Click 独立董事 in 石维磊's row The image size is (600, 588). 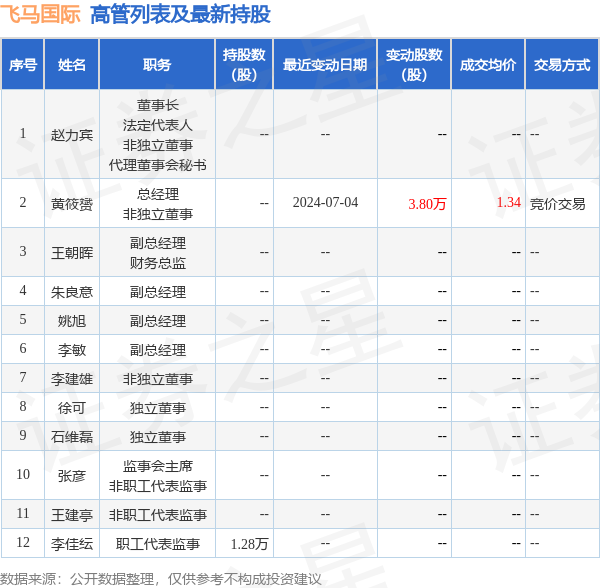click(158, 437)
